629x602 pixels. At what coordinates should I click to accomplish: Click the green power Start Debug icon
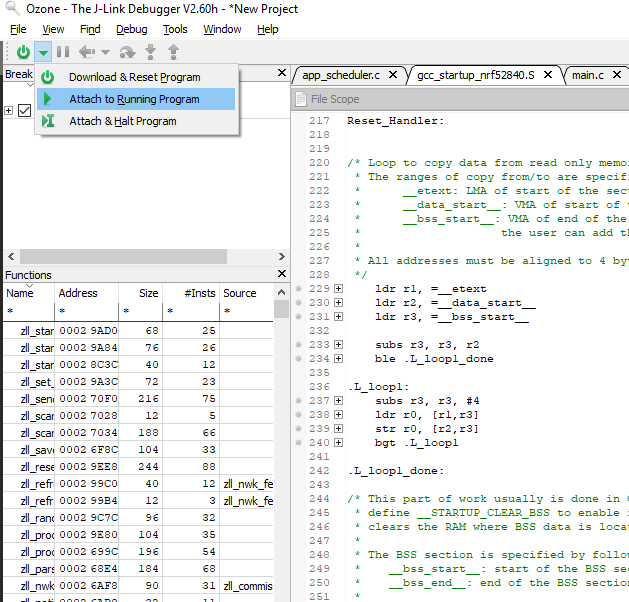pyautogui.click(x=23, y=52)
